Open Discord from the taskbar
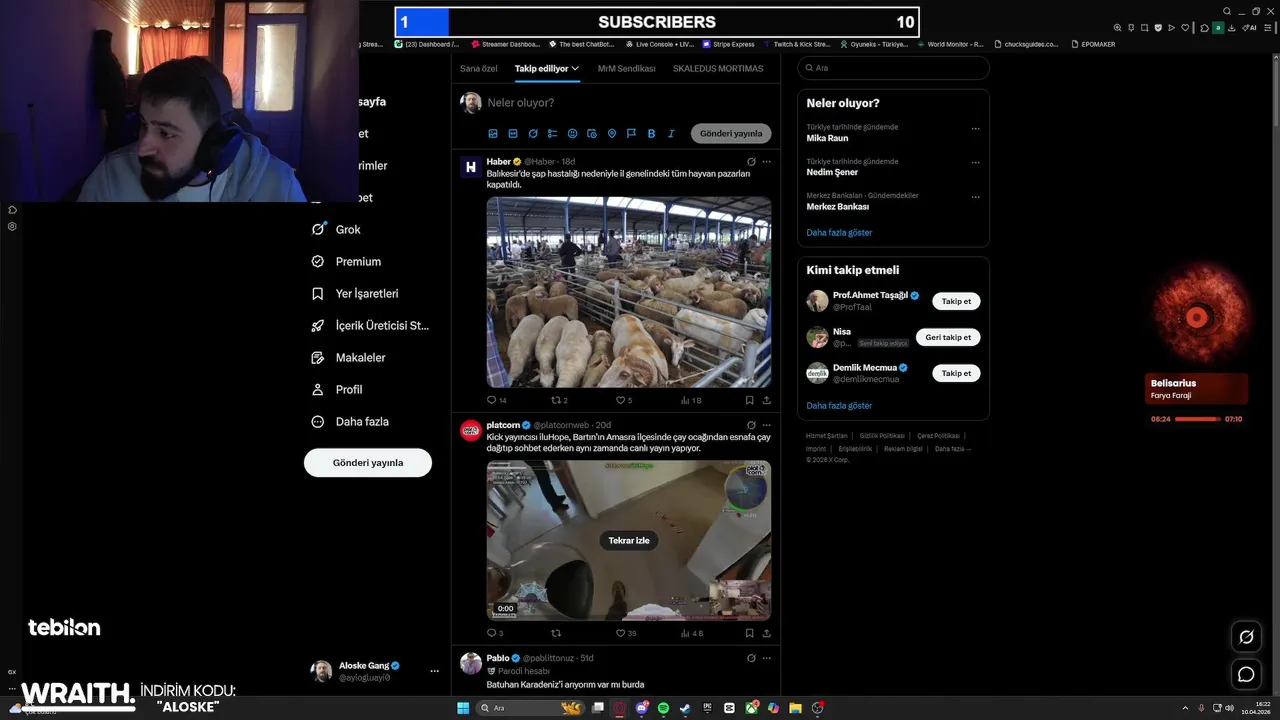Image resolution: width=1280 pixels, height=720 pixels. [641, 708]
